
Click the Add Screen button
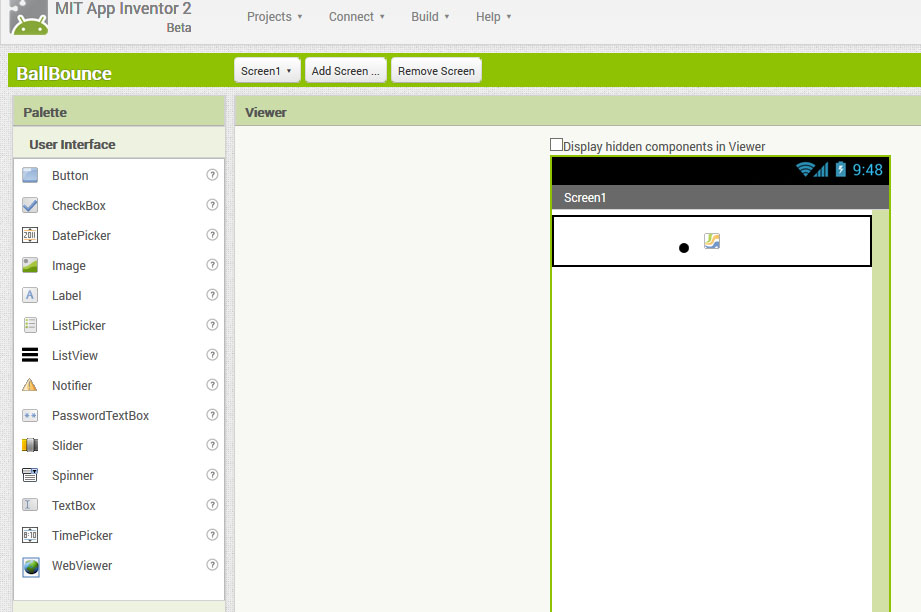(345, 70)
